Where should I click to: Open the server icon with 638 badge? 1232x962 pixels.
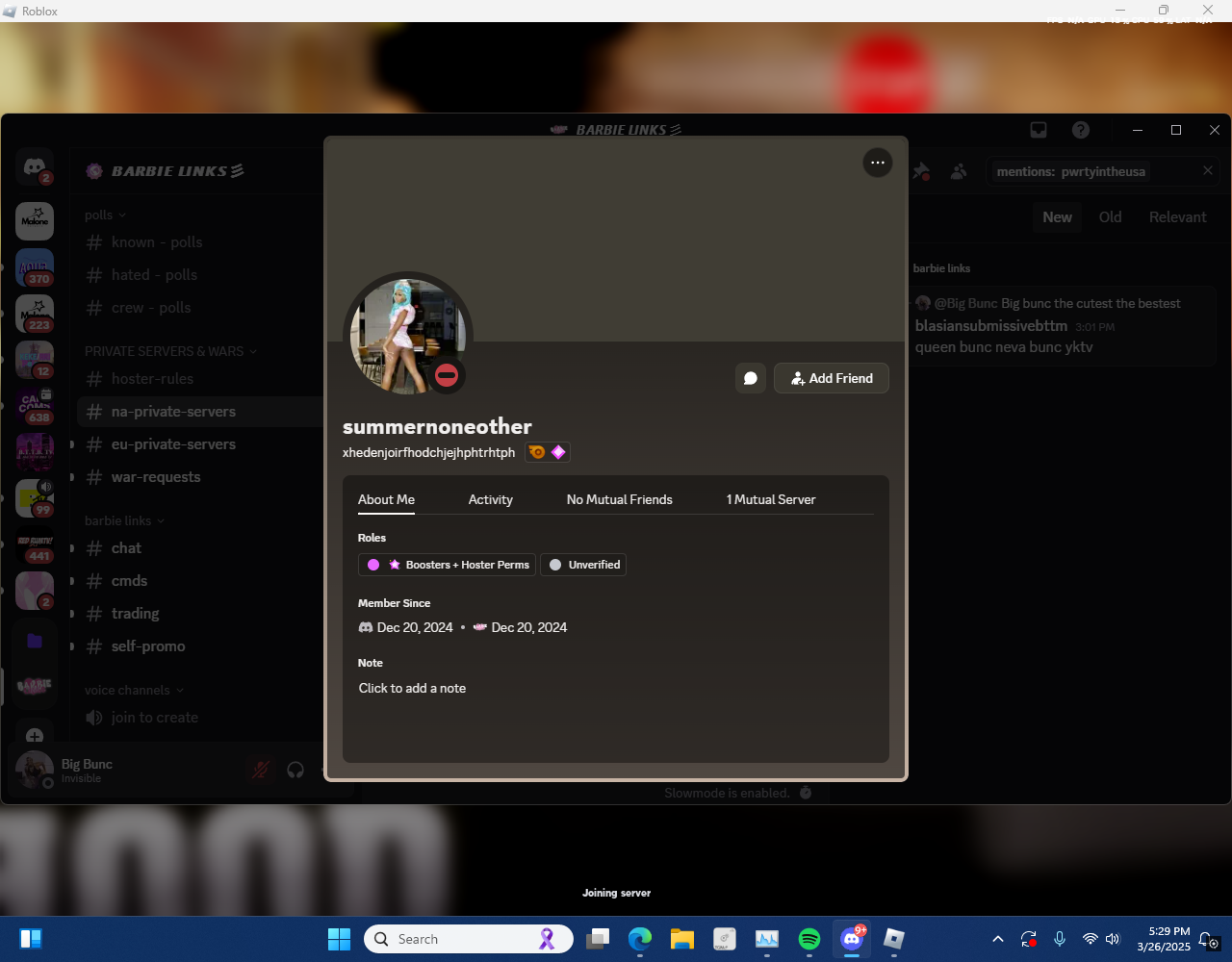point(35,406)
